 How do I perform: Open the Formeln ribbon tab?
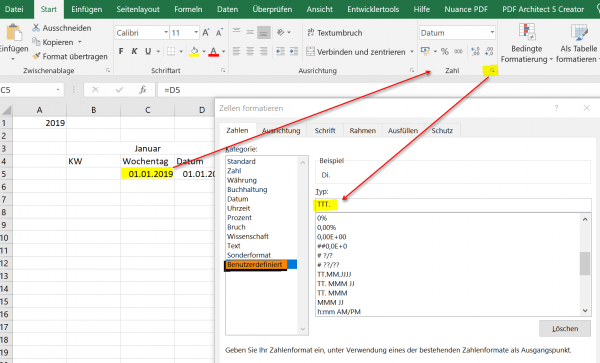(188, 9)
